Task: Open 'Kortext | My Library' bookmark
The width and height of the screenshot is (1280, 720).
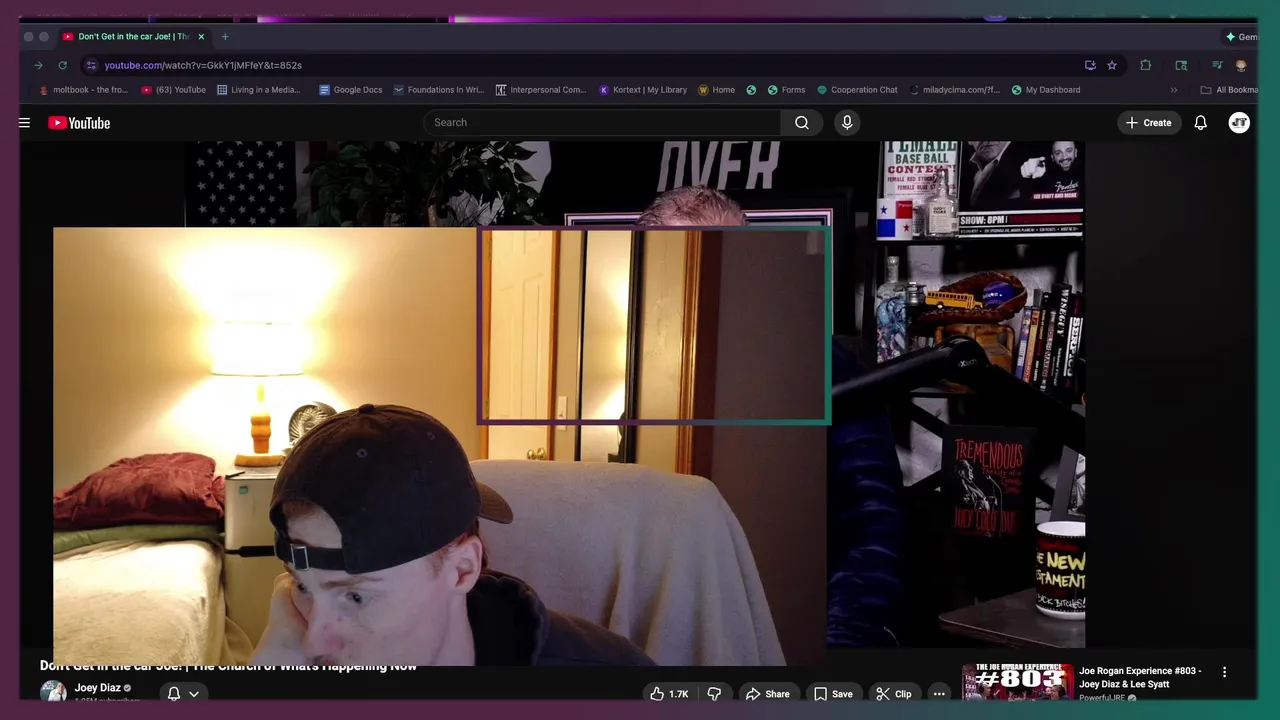Action: point(643,90)
